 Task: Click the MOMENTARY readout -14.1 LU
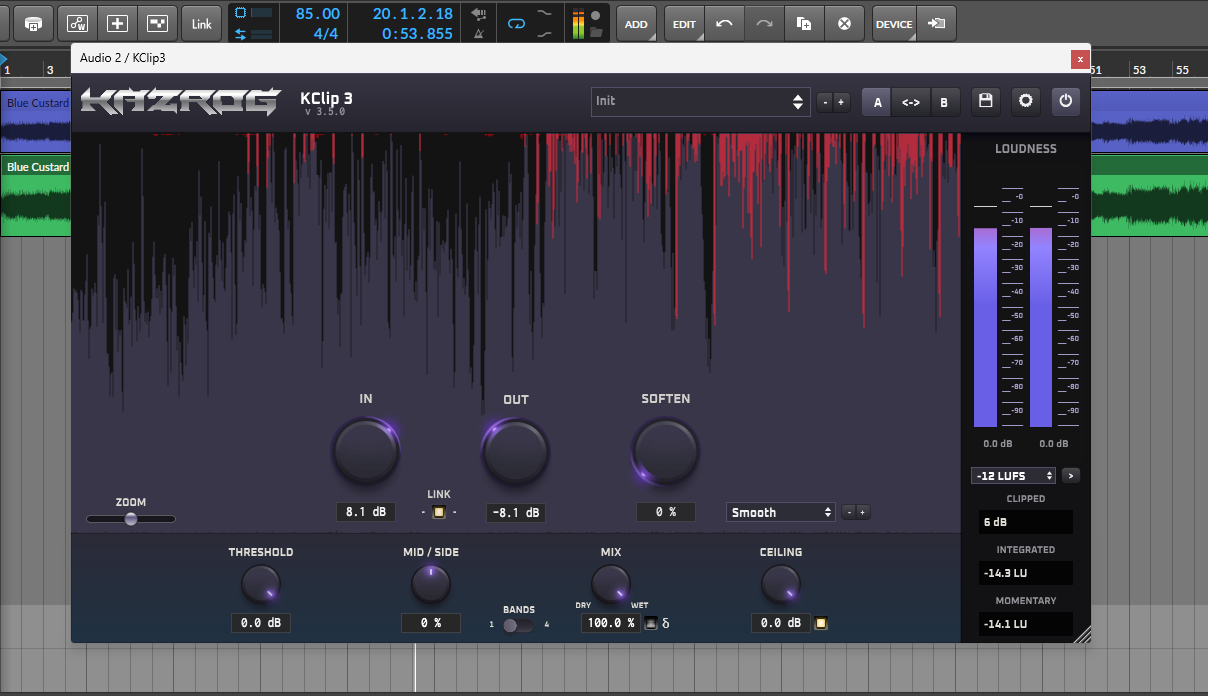(1026, 624)
